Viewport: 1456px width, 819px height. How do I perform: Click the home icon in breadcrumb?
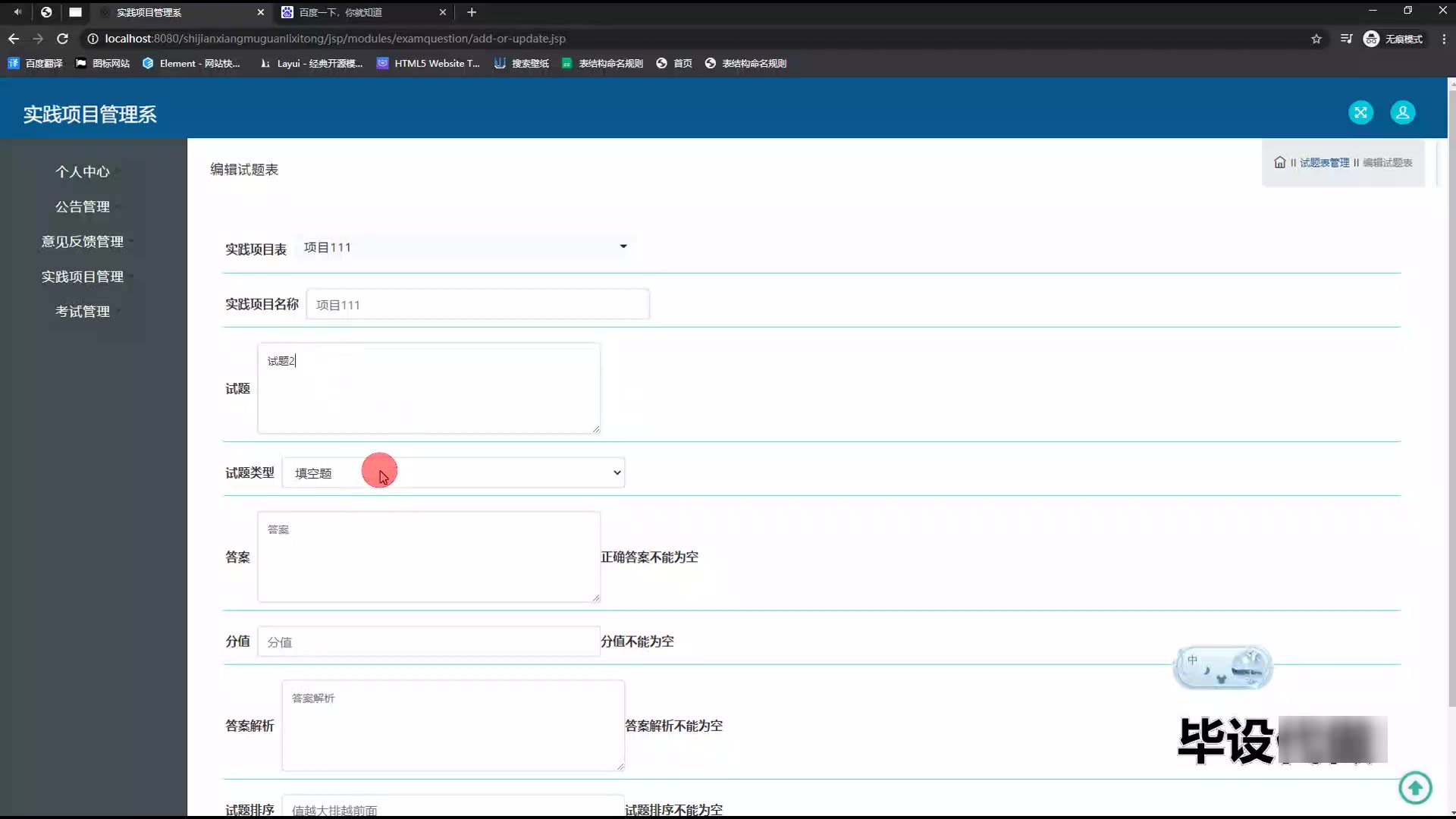[x=1280, y=162]
